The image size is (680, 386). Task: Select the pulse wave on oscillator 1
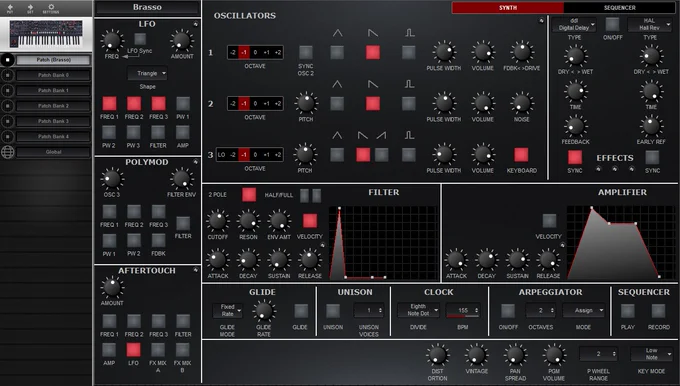pos(409,52)
